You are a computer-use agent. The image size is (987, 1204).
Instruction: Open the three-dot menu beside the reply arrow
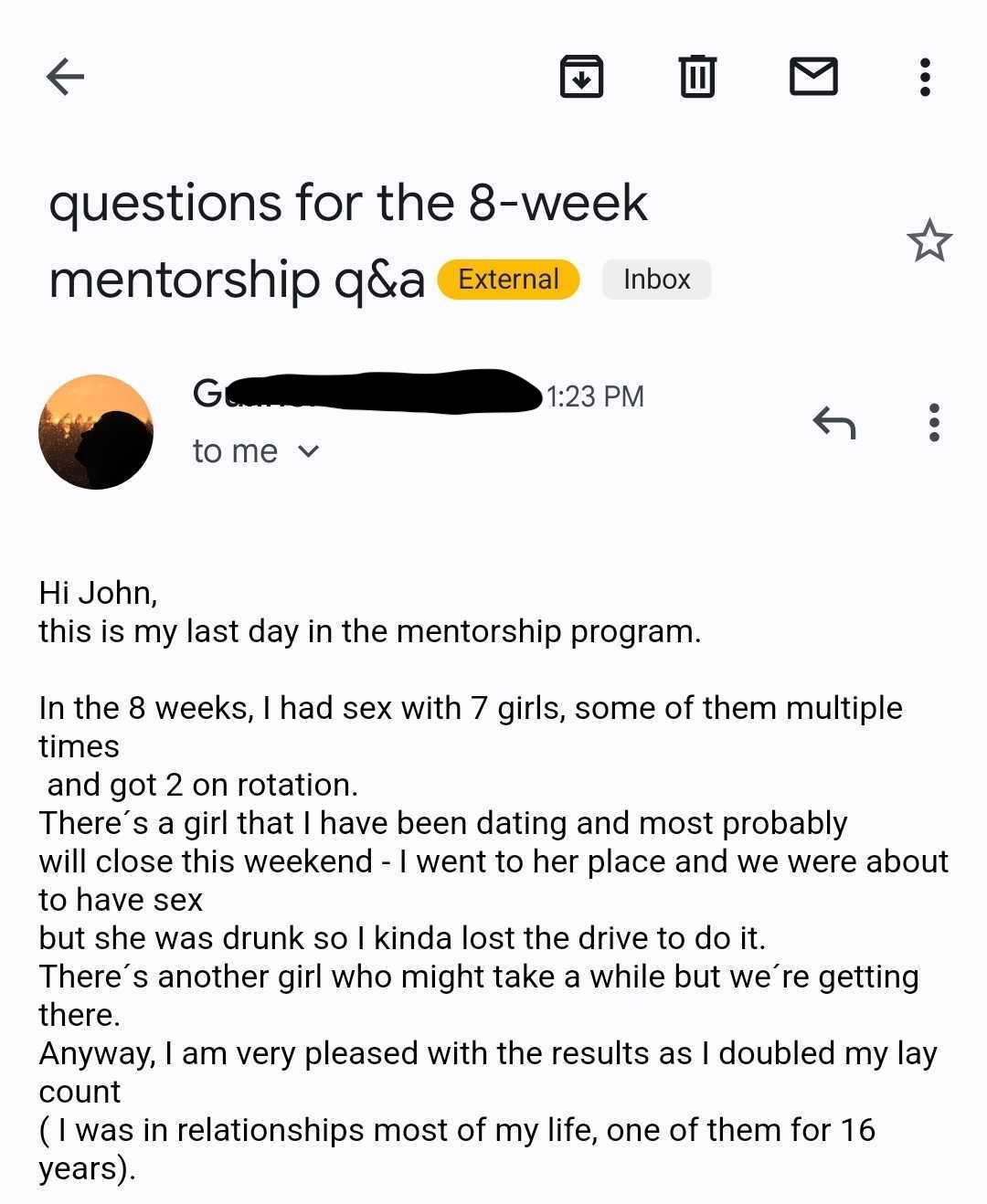click(x=933, y=423)
